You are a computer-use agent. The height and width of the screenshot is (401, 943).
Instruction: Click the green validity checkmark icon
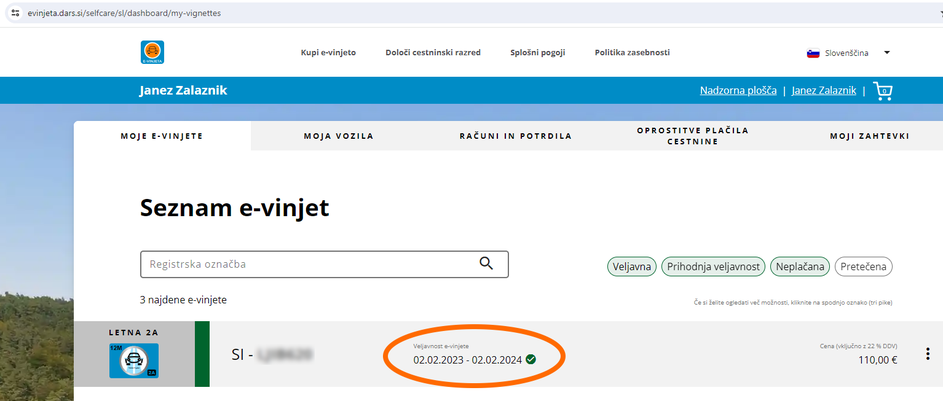coord(530,359)
